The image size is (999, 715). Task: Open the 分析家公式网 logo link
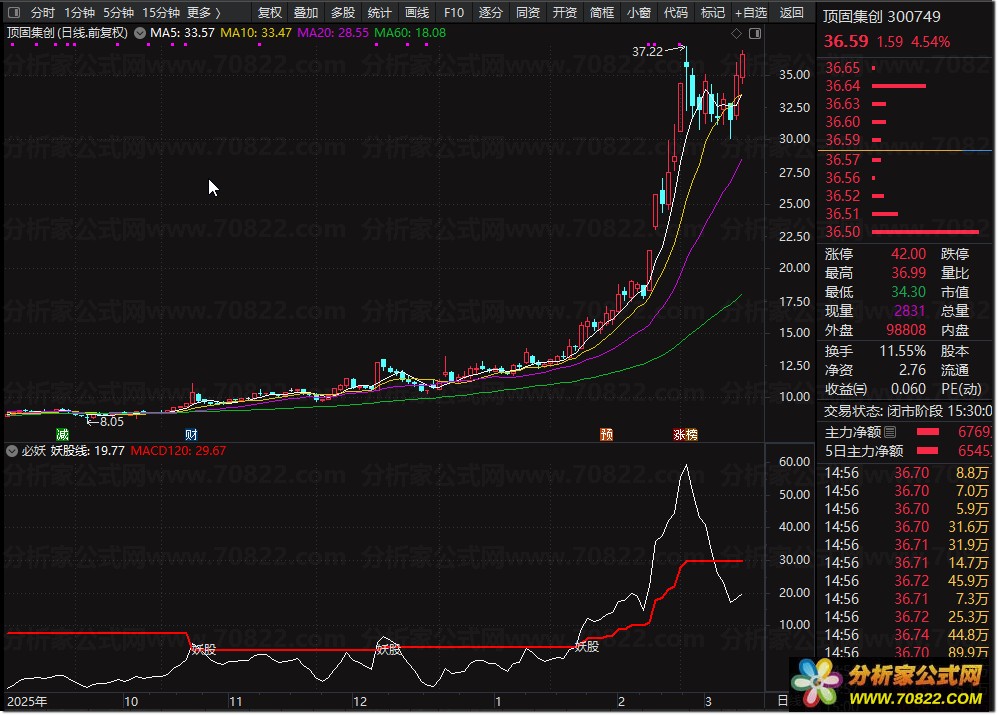[891, 684]
